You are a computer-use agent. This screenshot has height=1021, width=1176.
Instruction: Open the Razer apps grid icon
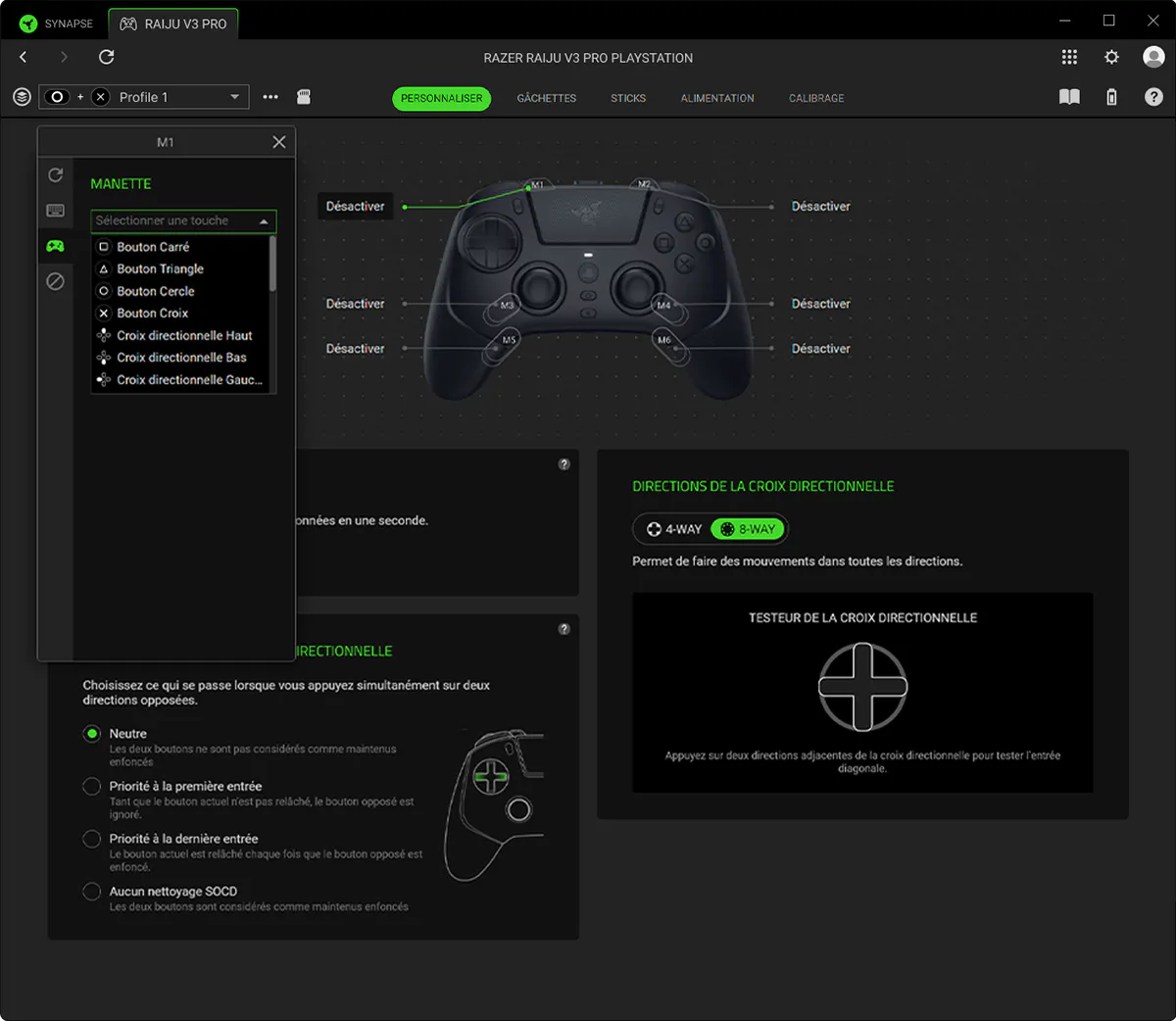[1069, 57]
